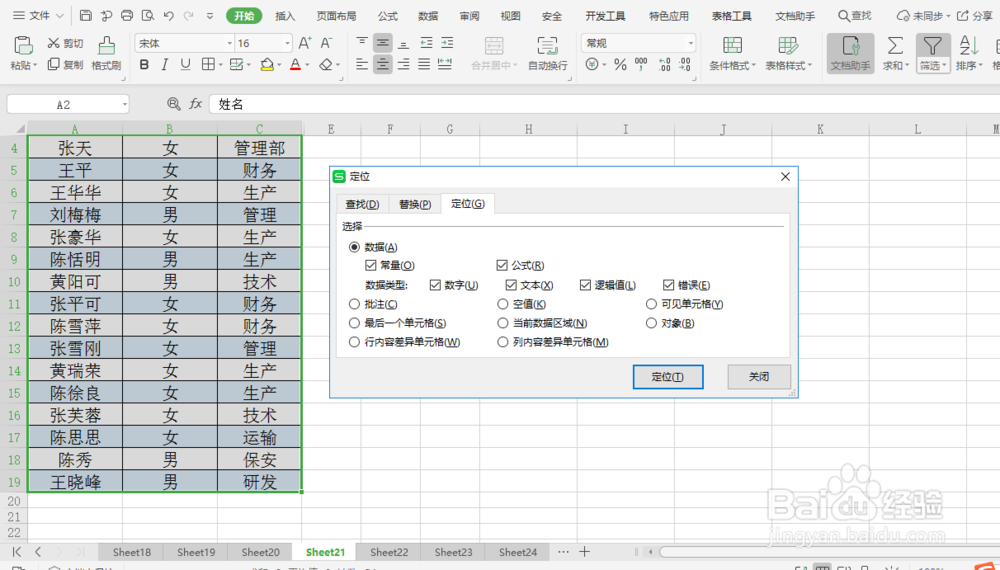Screen dimensions: 1000x570
Task: Switch to the Sheet22 worksheet tab
Action: coord(389,552)
